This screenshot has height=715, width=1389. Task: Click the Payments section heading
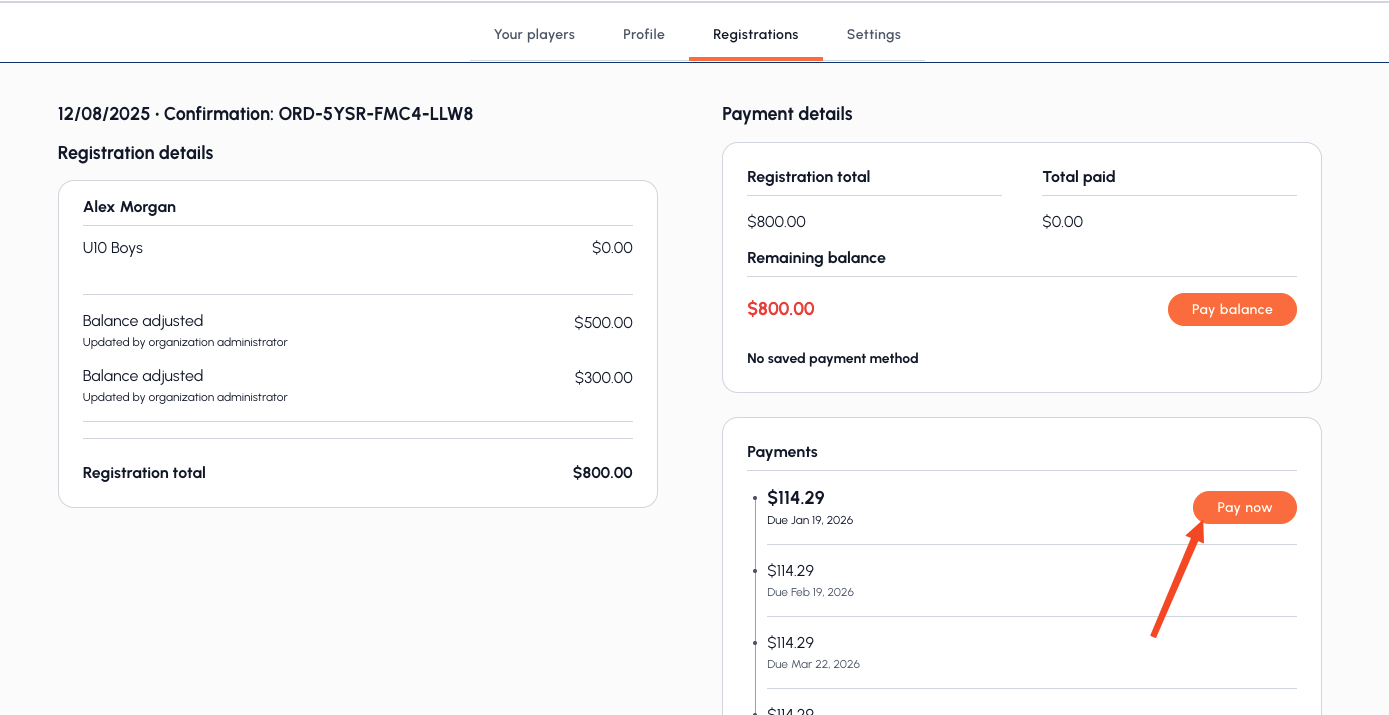tap(782, 452)
